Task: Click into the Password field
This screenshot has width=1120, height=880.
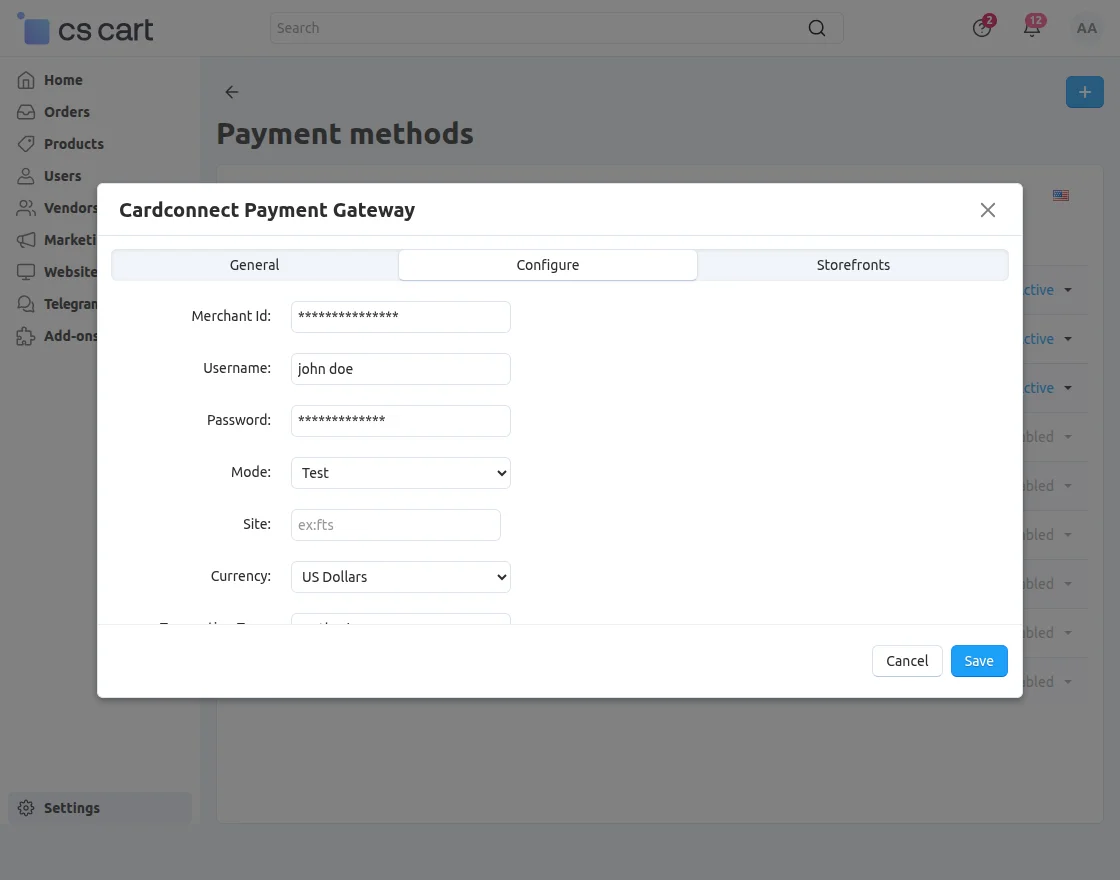Action: click(x=401, y=421)
